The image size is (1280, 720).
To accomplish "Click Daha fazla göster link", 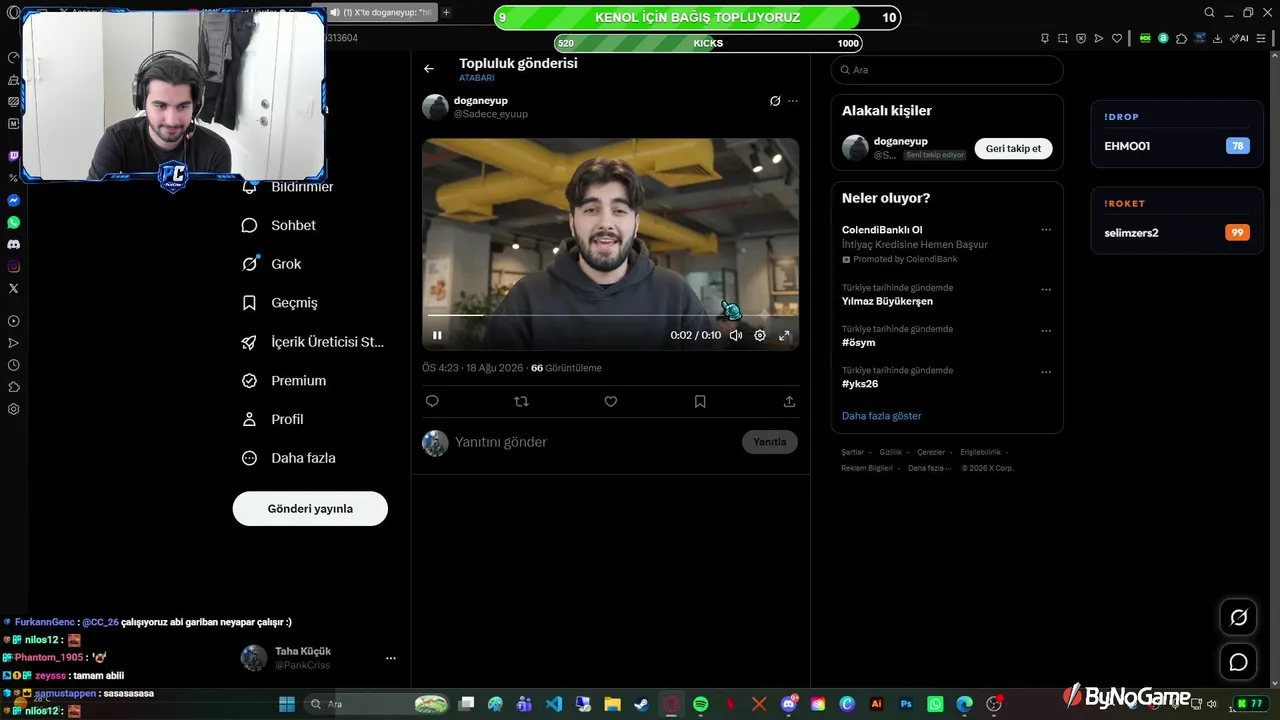I will click(881, 416).
